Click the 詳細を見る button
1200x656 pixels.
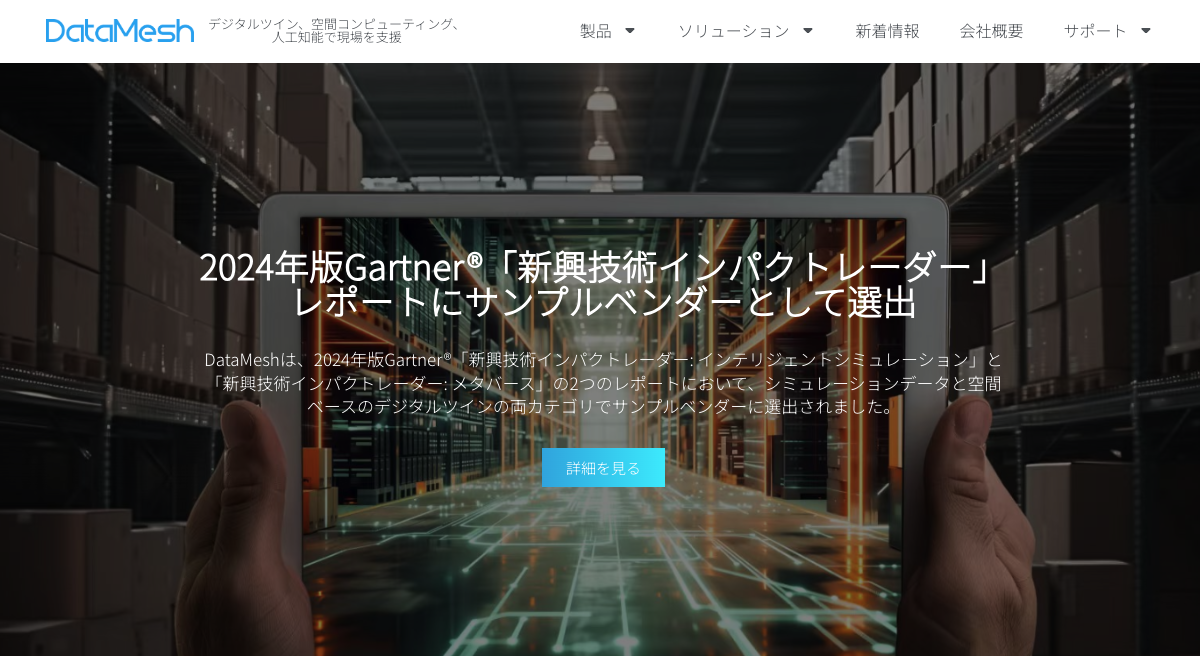tap(603, 467)
